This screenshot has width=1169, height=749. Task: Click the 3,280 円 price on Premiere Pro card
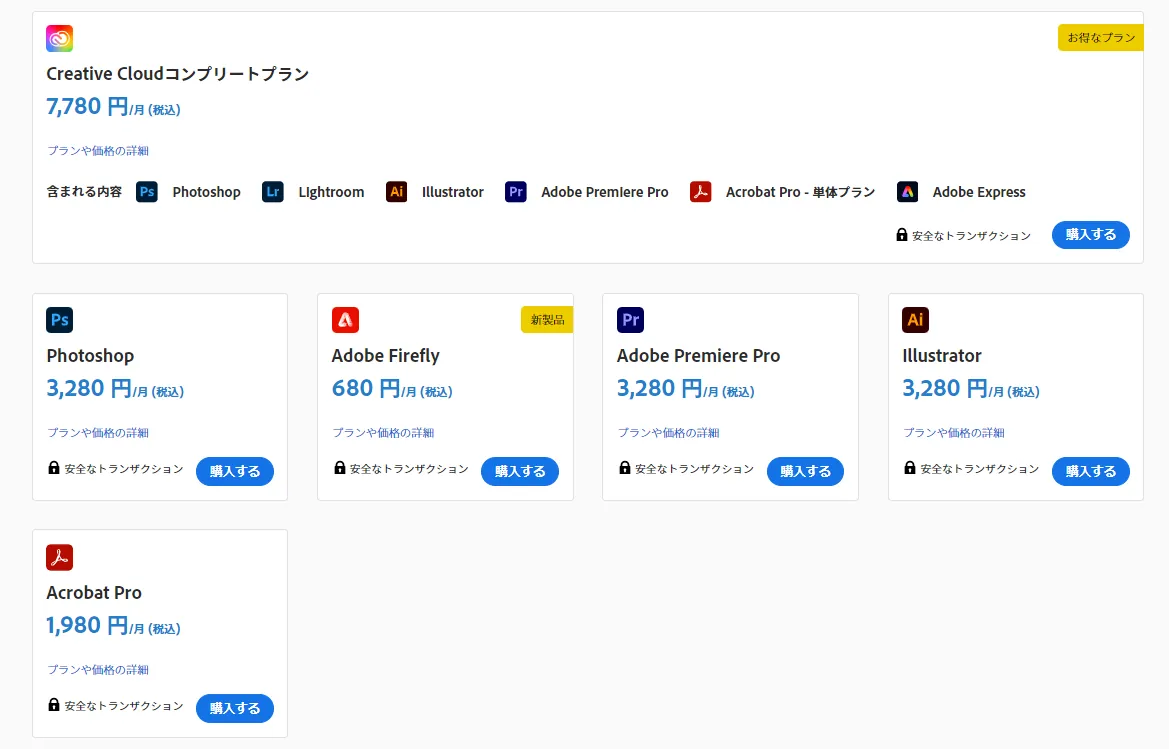(x=660, y=388)
